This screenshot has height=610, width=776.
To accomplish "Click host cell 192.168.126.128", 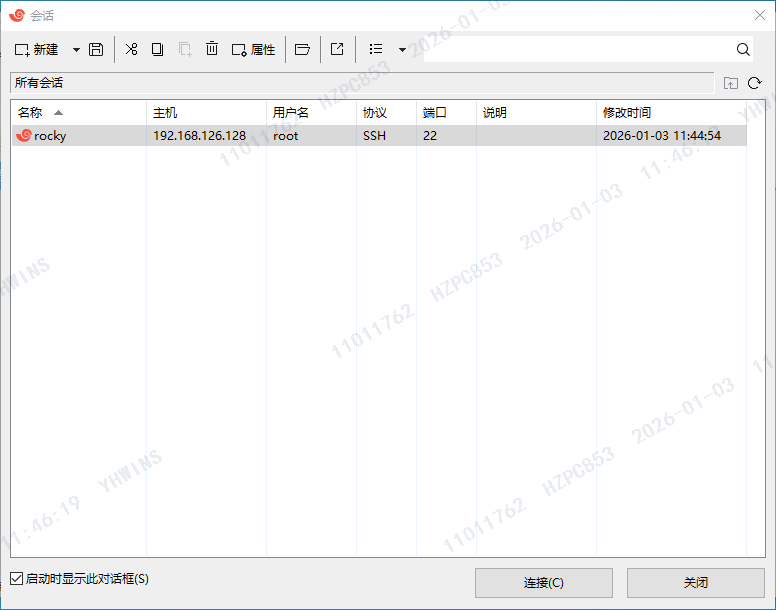I will click(x=199, y=136).
